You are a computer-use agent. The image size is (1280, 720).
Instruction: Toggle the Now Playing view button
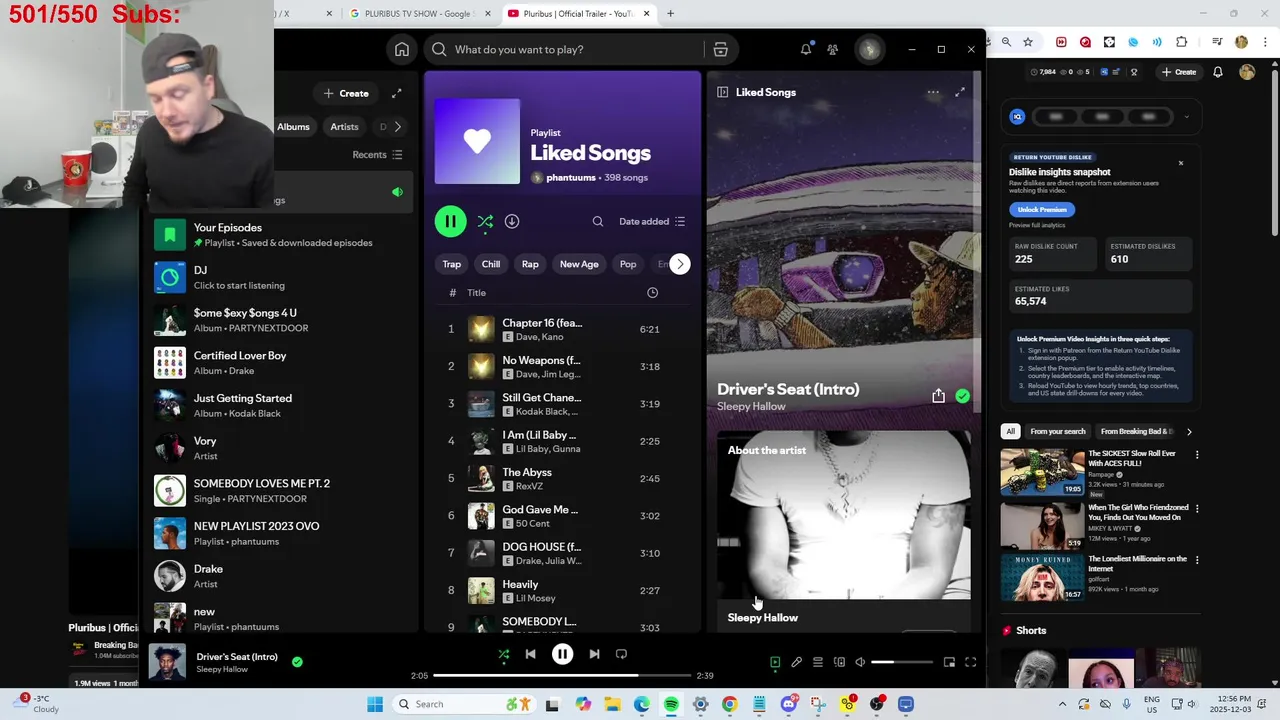coord(775,662)
